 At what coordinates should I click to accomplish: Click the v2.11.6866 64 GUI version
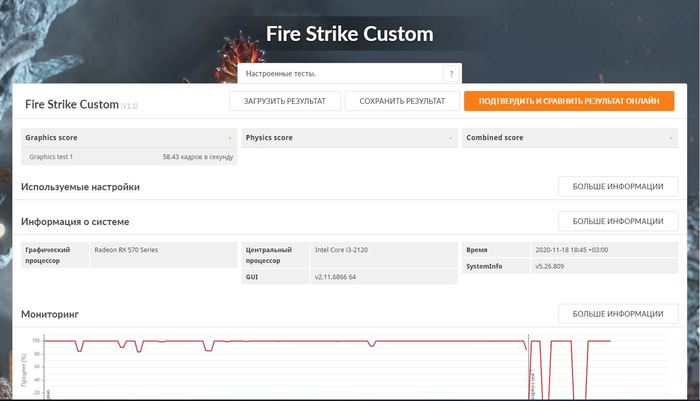coord(335,277)
